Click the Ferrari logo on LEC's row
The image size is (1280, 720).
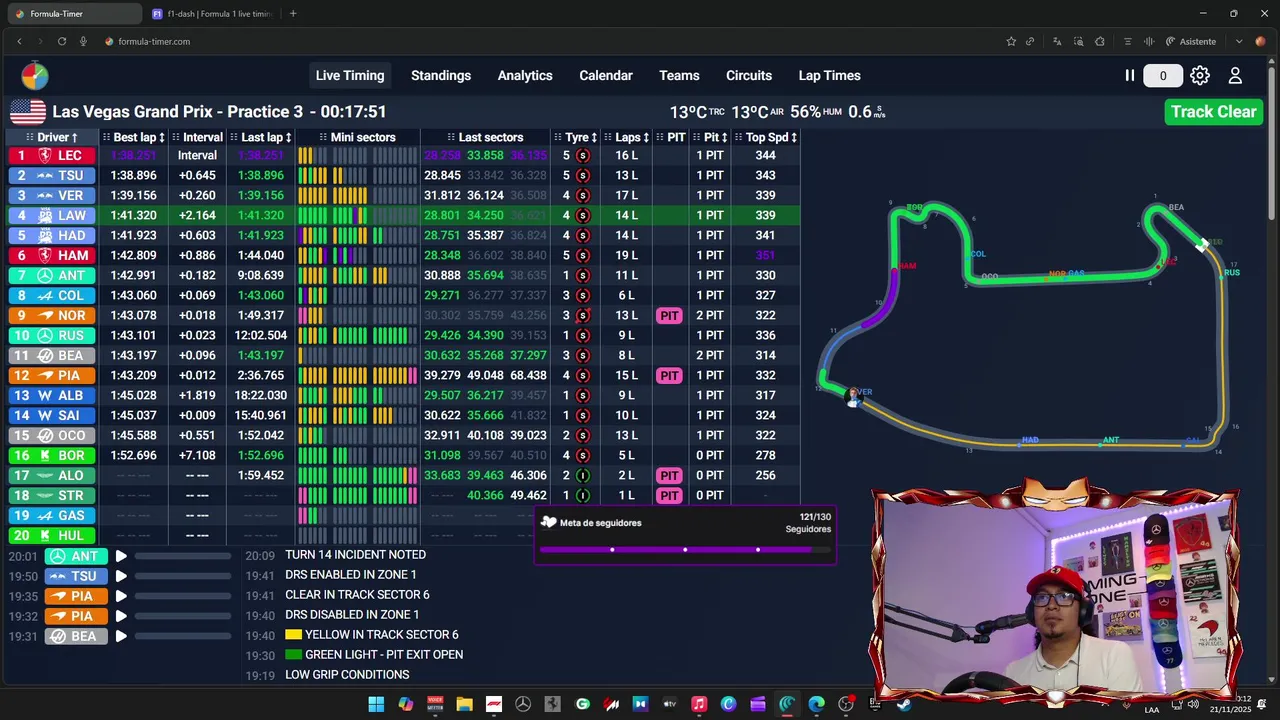(45, 155)
